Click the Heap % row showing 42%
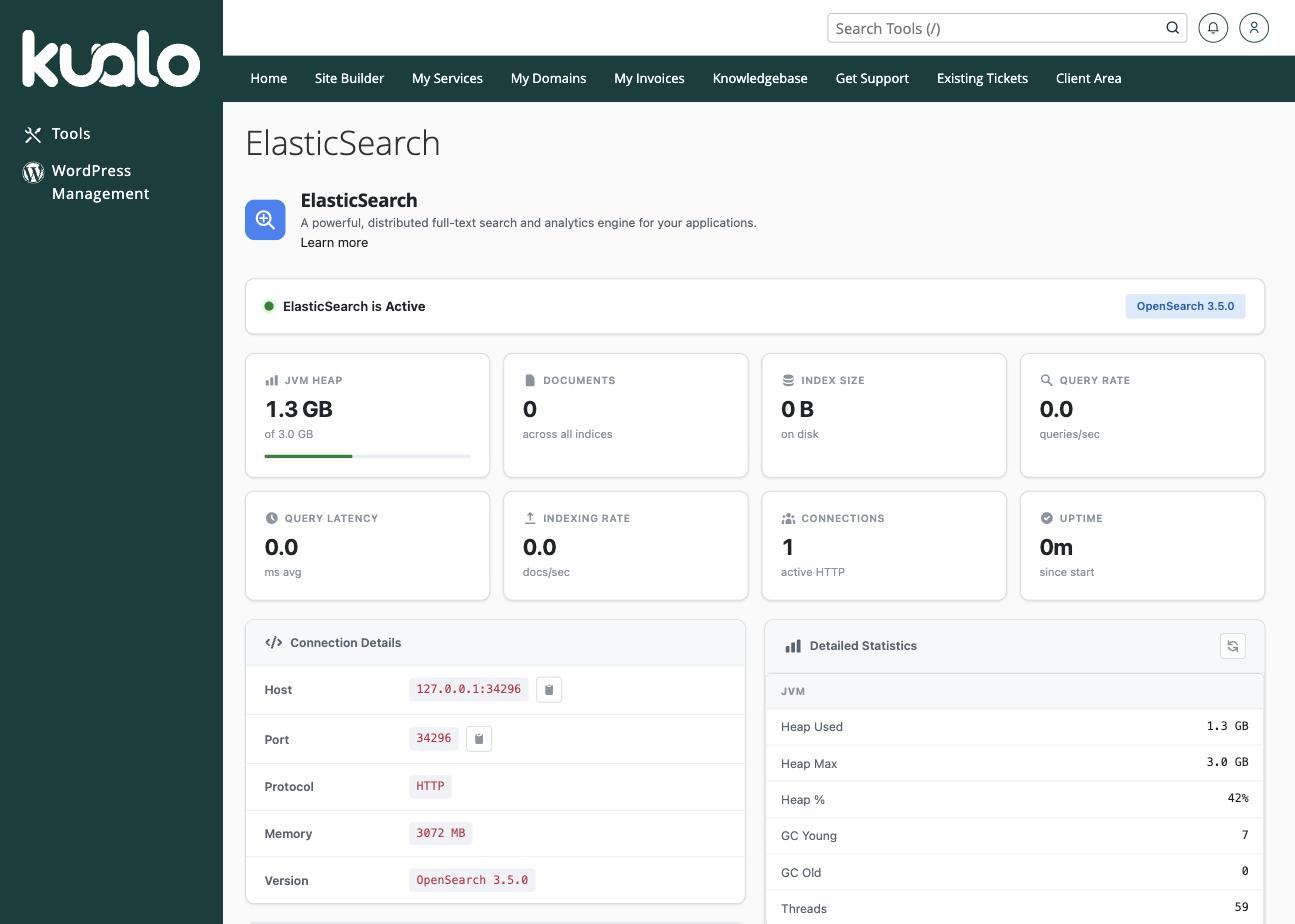1295x924 pixels. (1014, 799)
